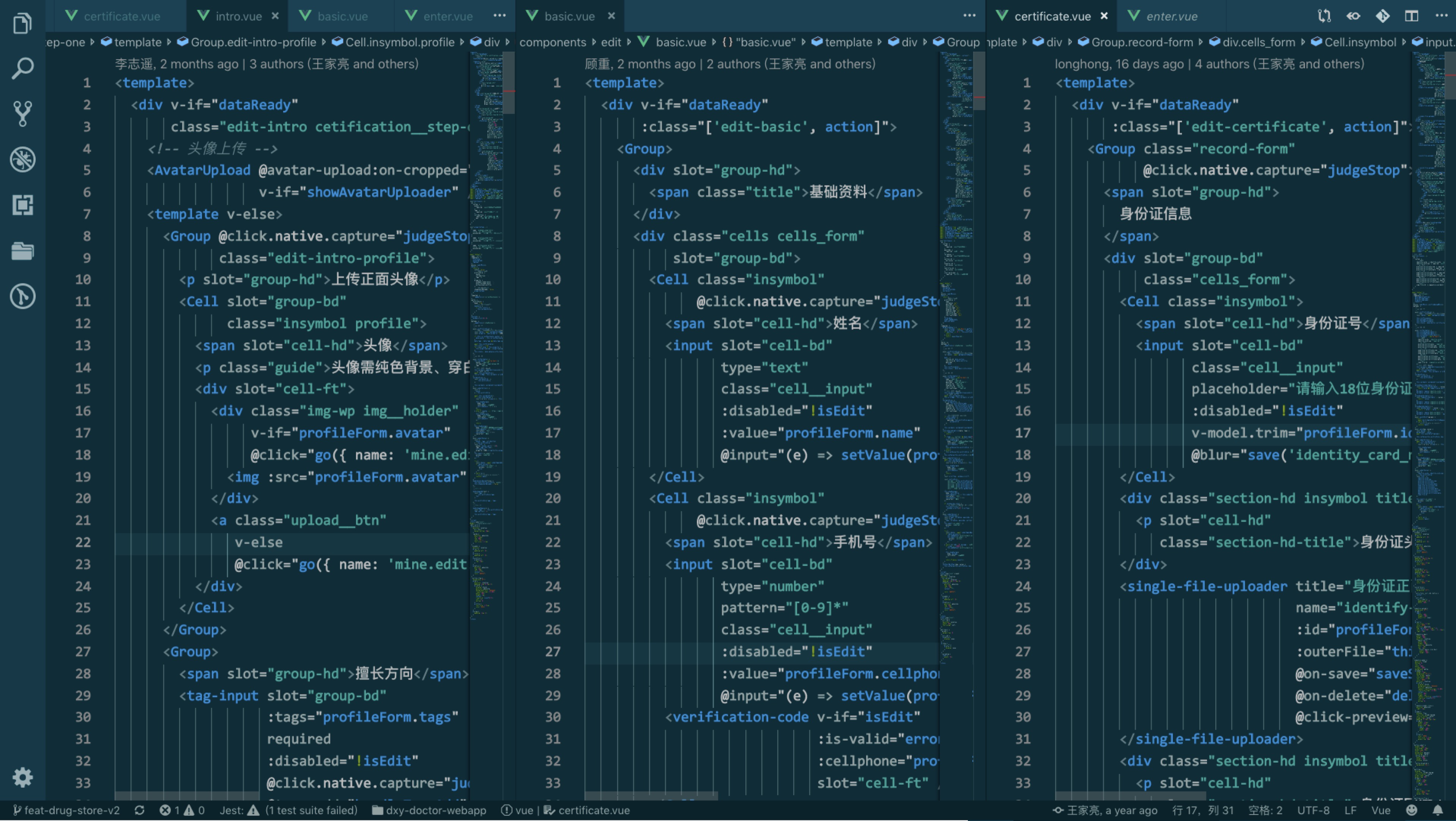Switch to the intro.vue tab

point(238,16)
